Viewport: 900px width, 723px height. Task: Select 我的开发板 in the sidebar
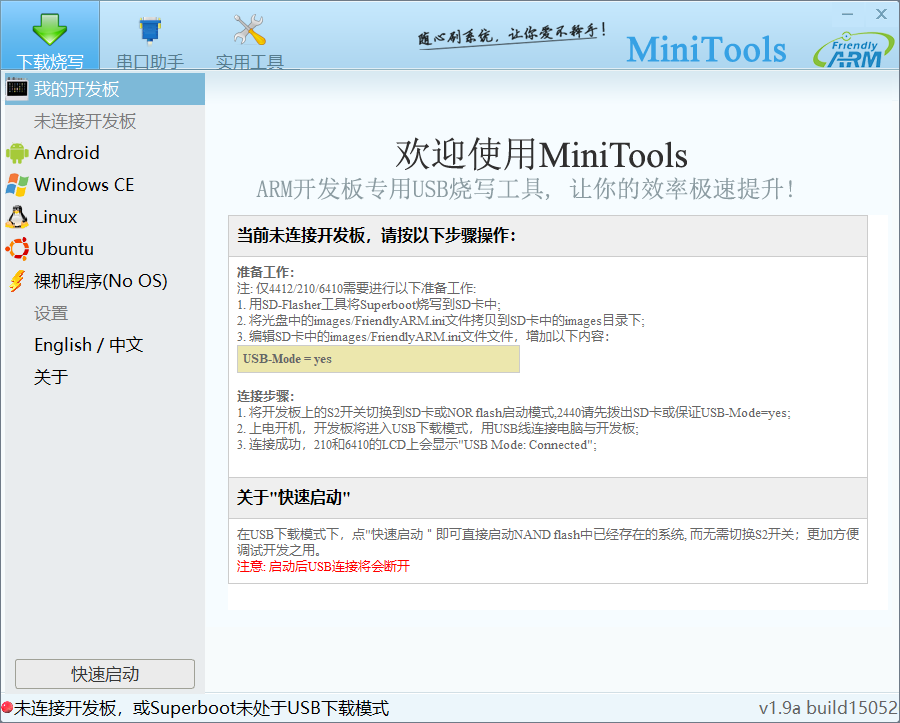[x=105, y=89]
